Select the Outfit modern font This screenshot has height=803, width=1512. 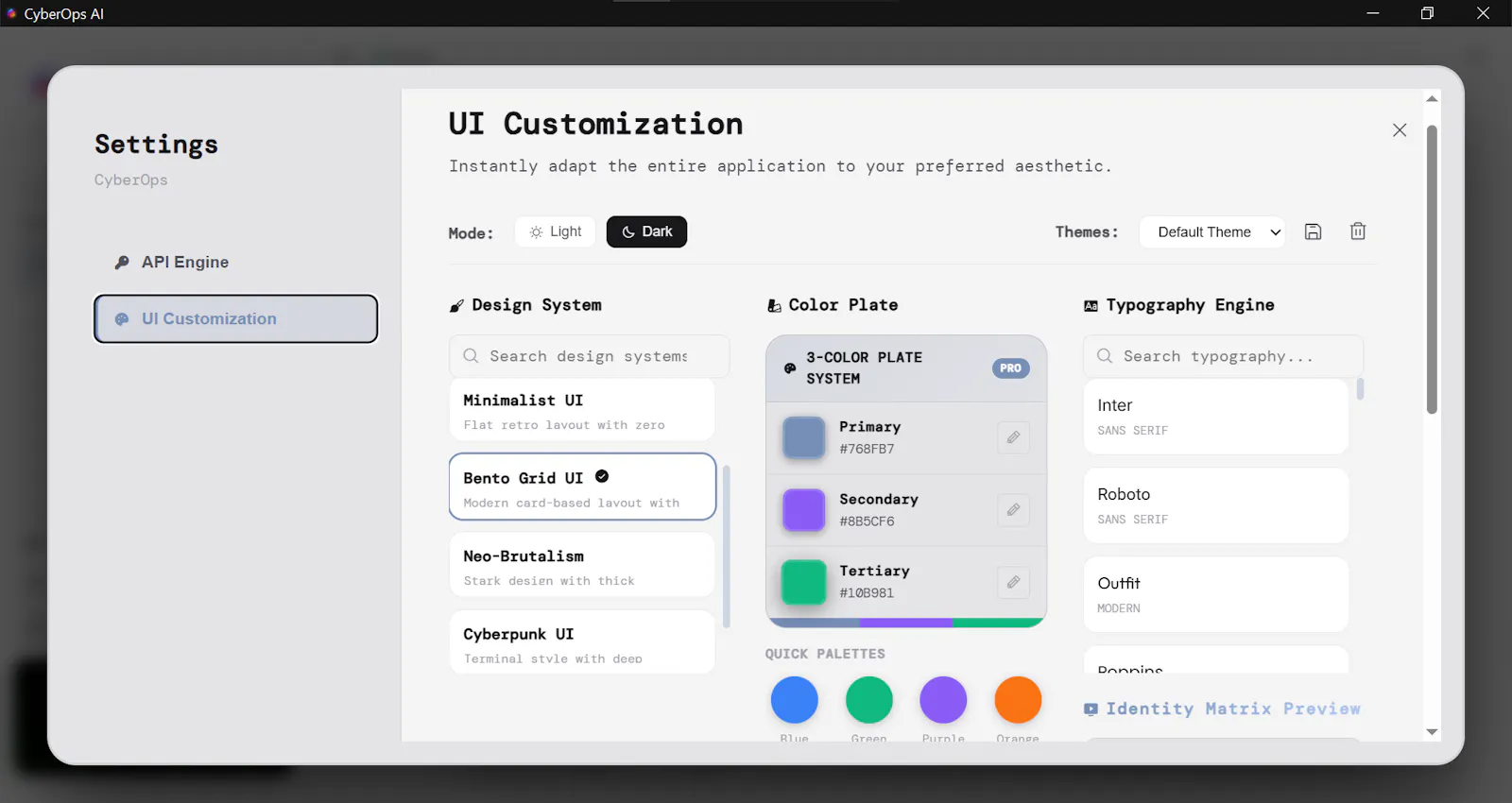coord(1215,594)
